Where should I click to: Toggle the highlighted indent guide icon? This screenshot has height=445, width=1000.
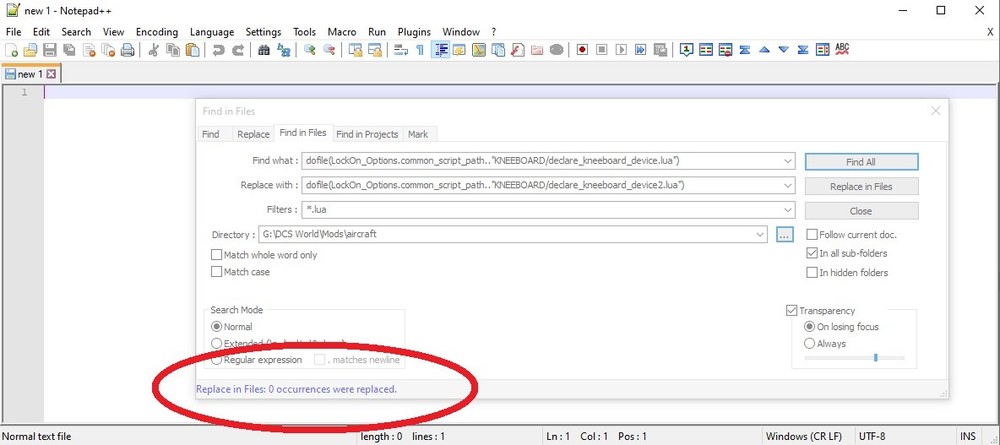(x=440, y=50)
